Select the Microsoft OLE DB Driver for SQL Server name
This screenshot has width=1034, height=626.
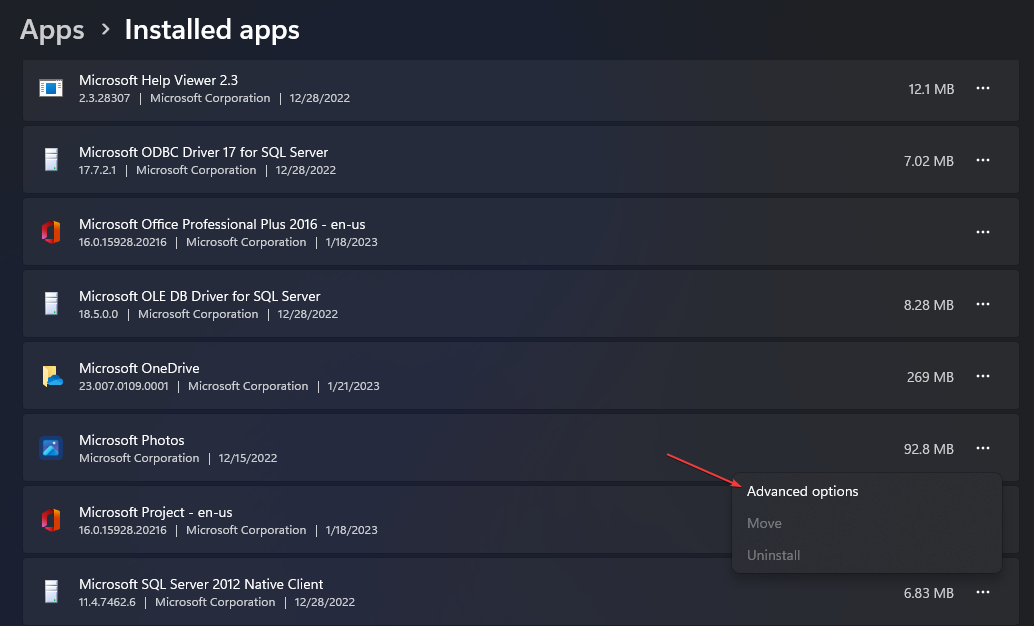(x=199, y=296)
